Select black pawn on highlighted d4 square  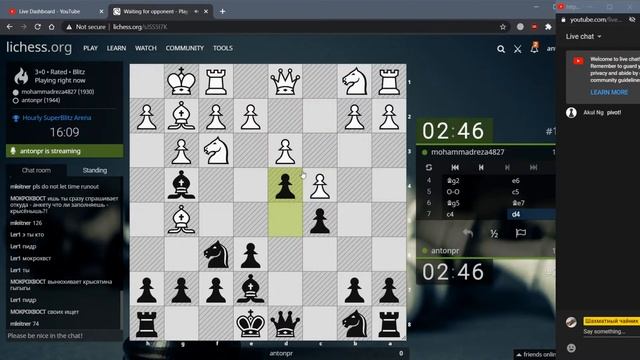285,185
